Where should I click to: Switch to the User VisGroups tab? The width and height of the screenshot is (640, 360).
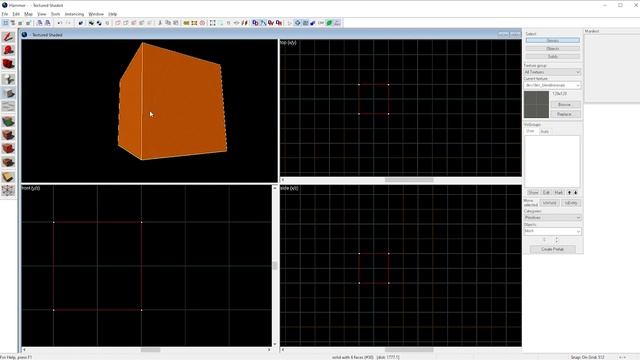(x=530, y=131)
